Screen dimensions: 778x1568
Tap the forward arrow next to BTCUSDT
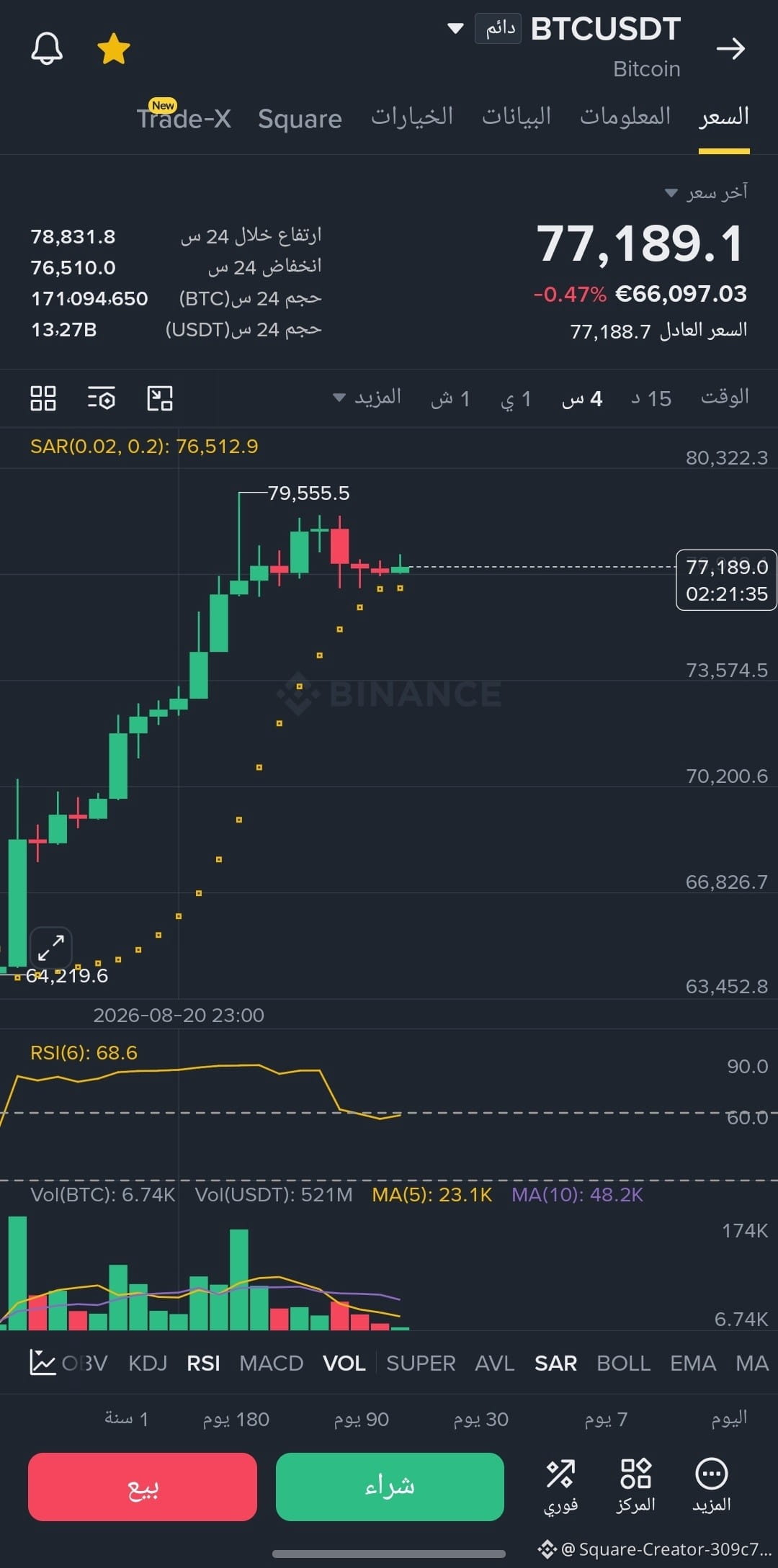[x=730, y=48]
